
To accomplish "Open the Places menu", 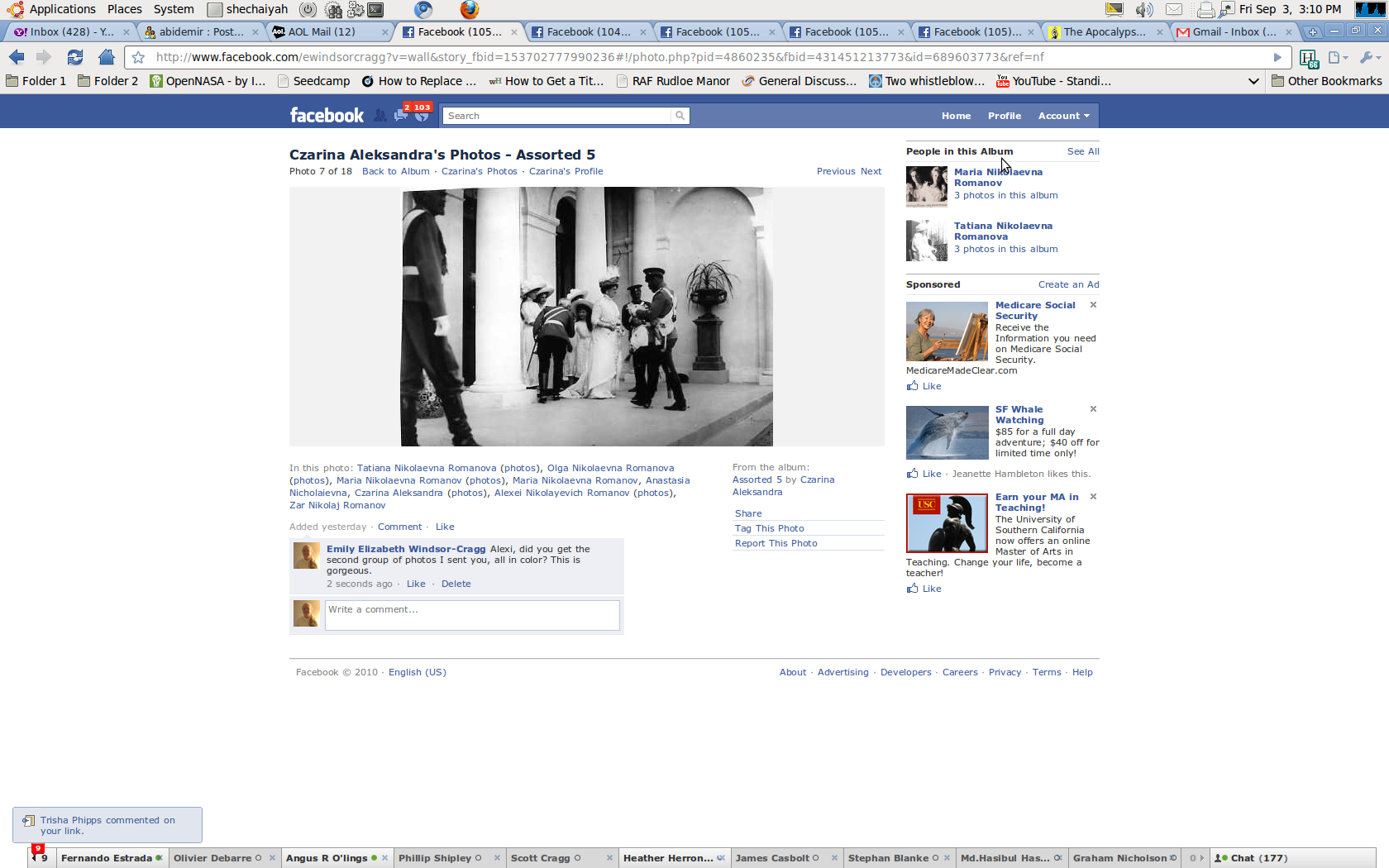I will 124,9.
